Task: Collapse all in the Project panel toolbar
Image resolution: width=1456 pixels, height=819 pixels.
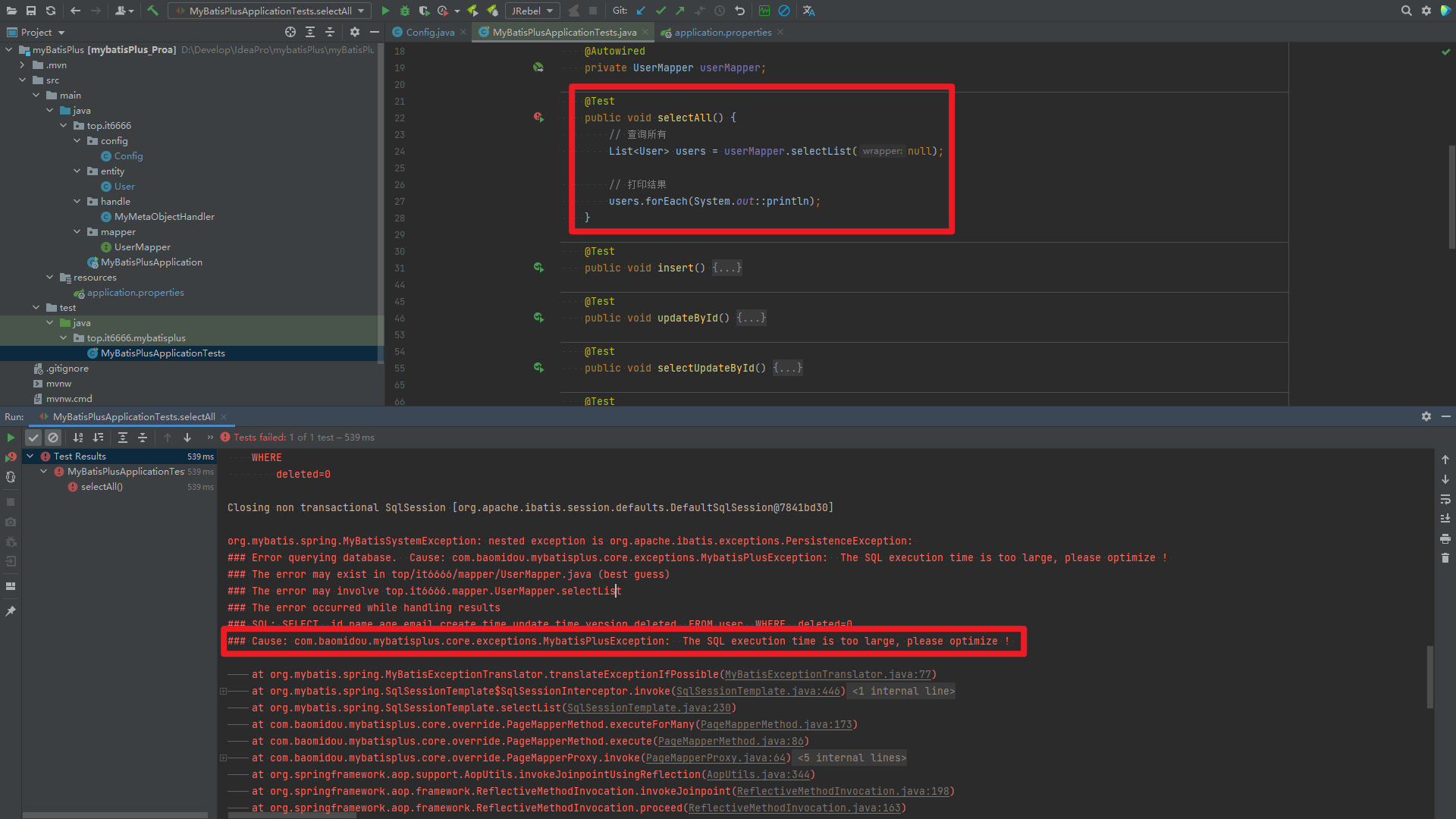Action: (330, 32)
